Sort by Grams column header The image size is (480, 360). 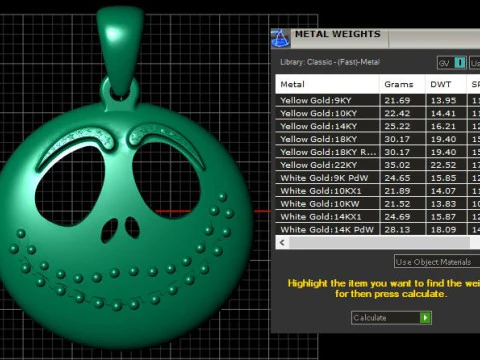point(402,84)
